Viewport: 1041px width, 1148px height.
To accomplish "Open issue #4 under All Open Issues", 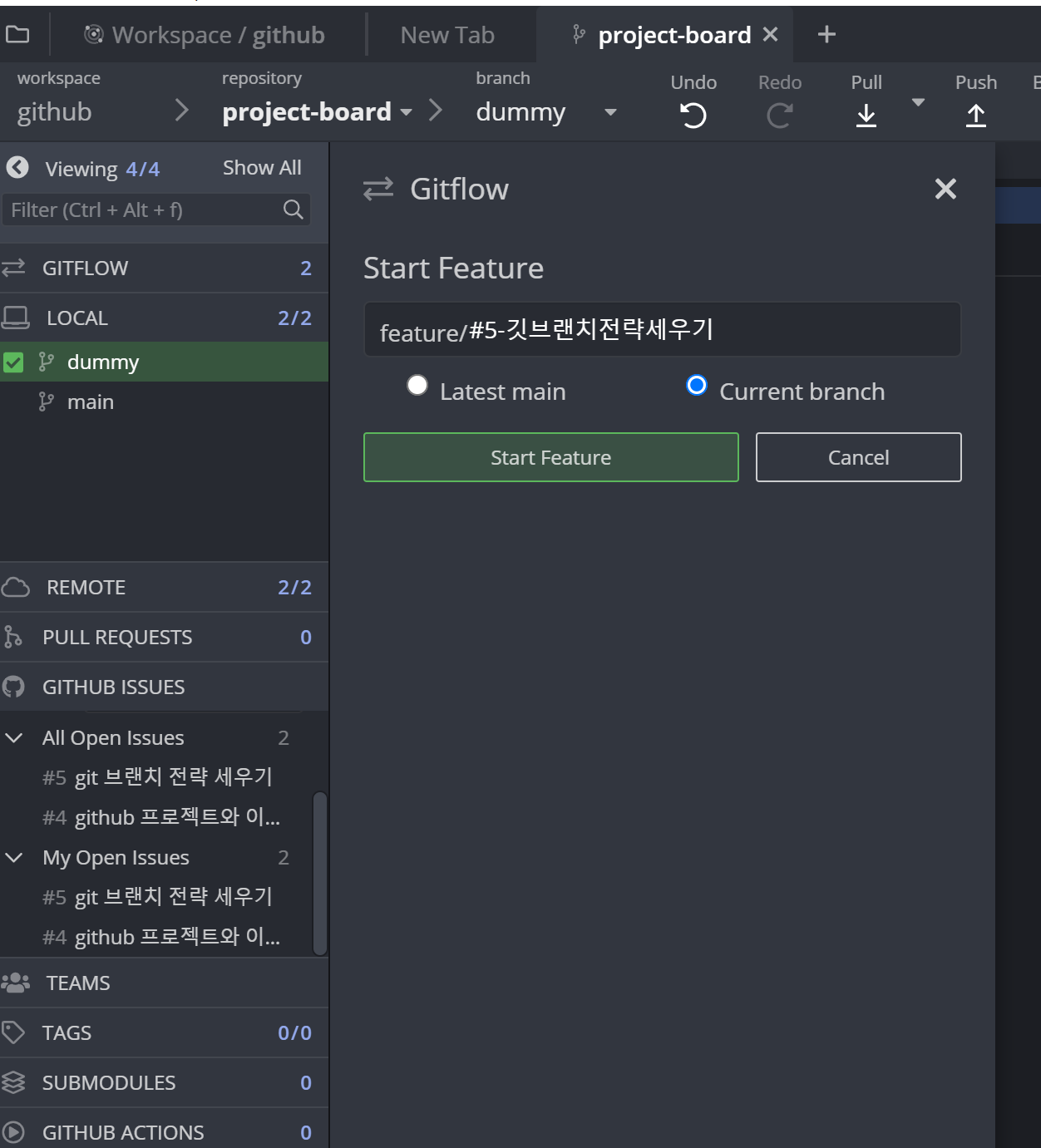I will (x=161, y=817).
